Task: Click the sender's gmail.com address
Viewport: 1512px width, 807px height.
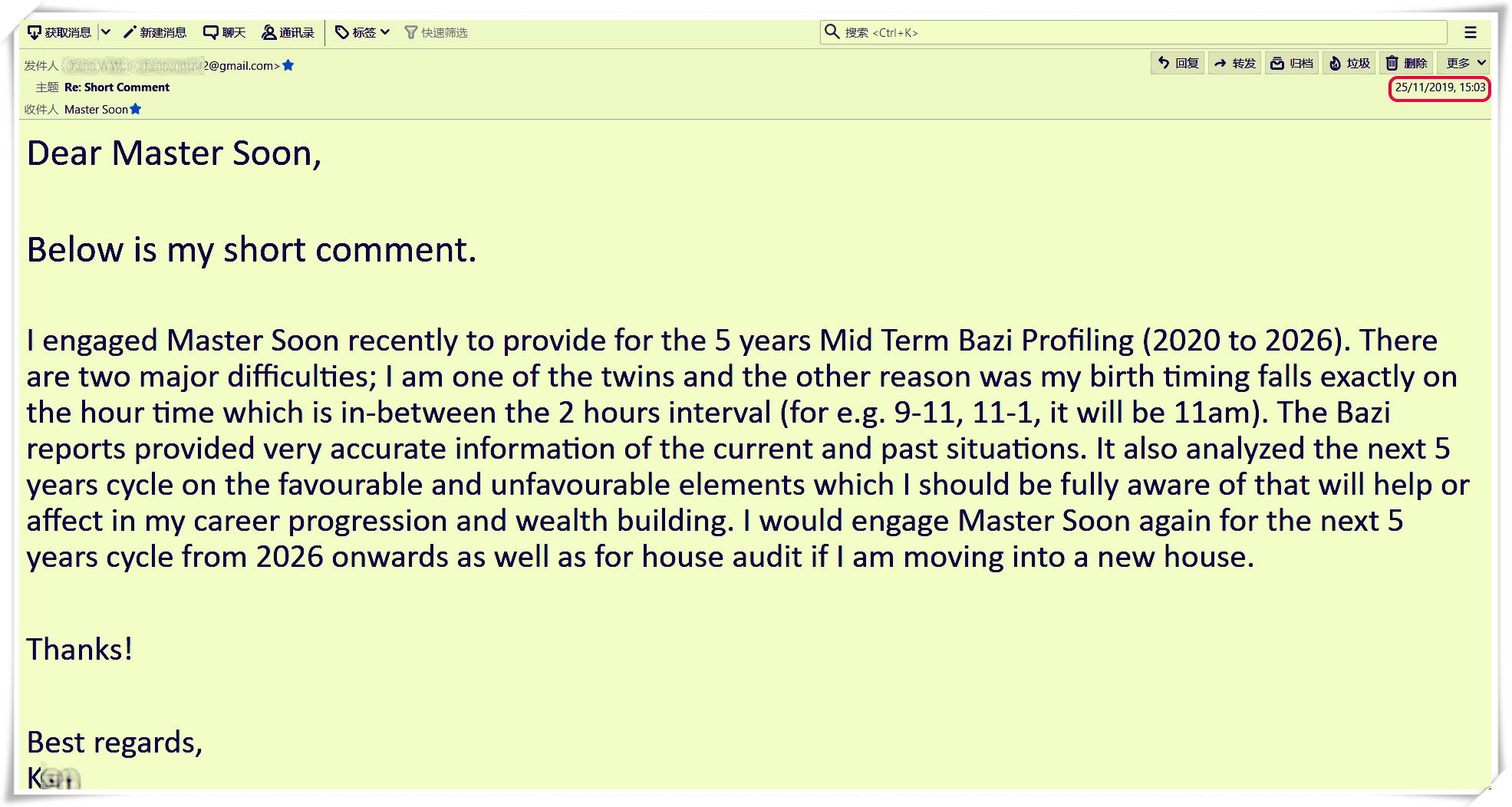Action: [x=239, y=66]
